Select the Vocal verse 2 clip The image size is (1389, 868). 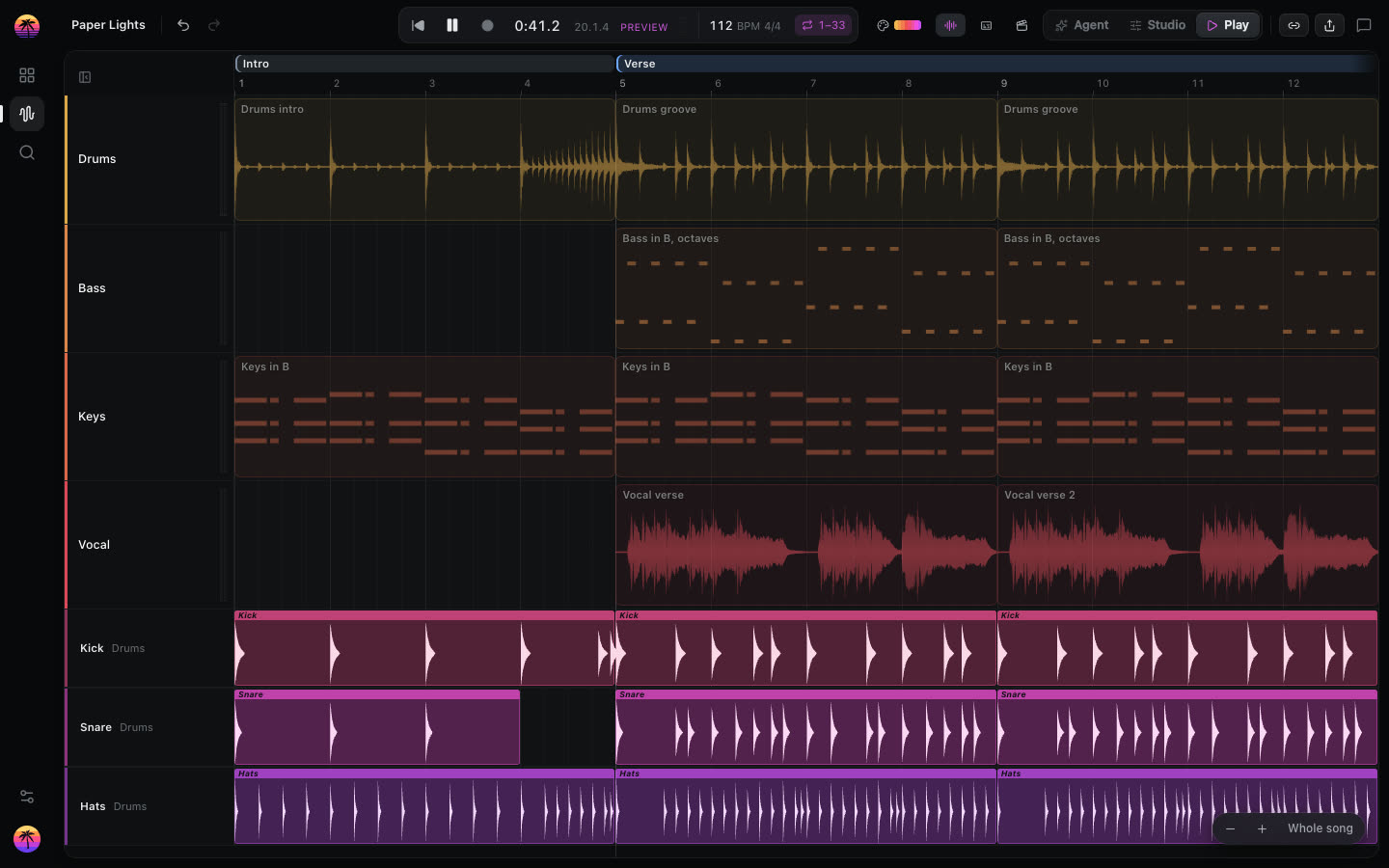[1187, 545]
